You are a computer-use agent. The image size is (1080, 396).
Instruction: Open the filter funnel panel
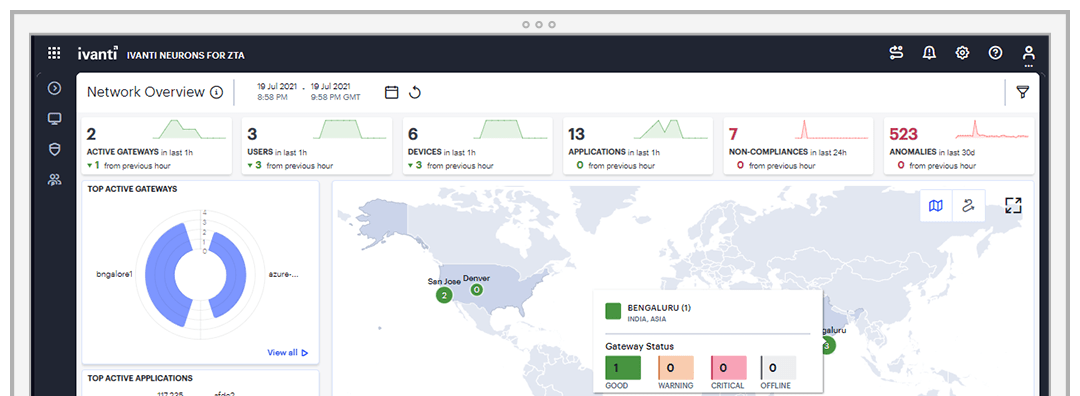(x=1023, y=92)
